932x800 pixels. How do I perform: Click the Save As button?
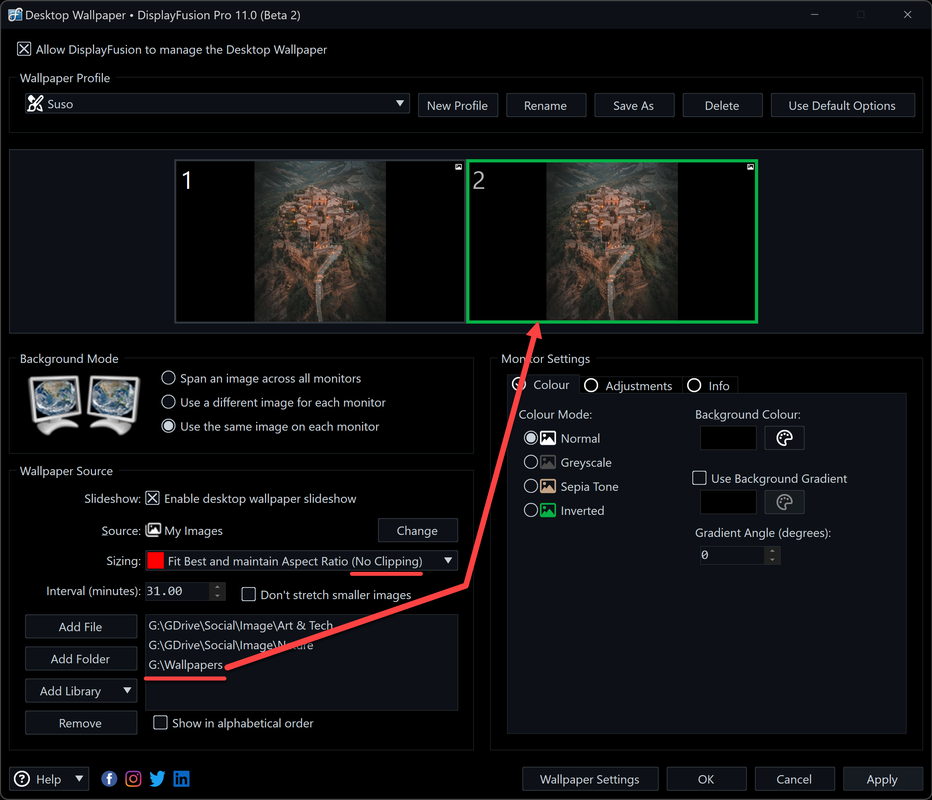pyautogui.click(x=634, y=106)
